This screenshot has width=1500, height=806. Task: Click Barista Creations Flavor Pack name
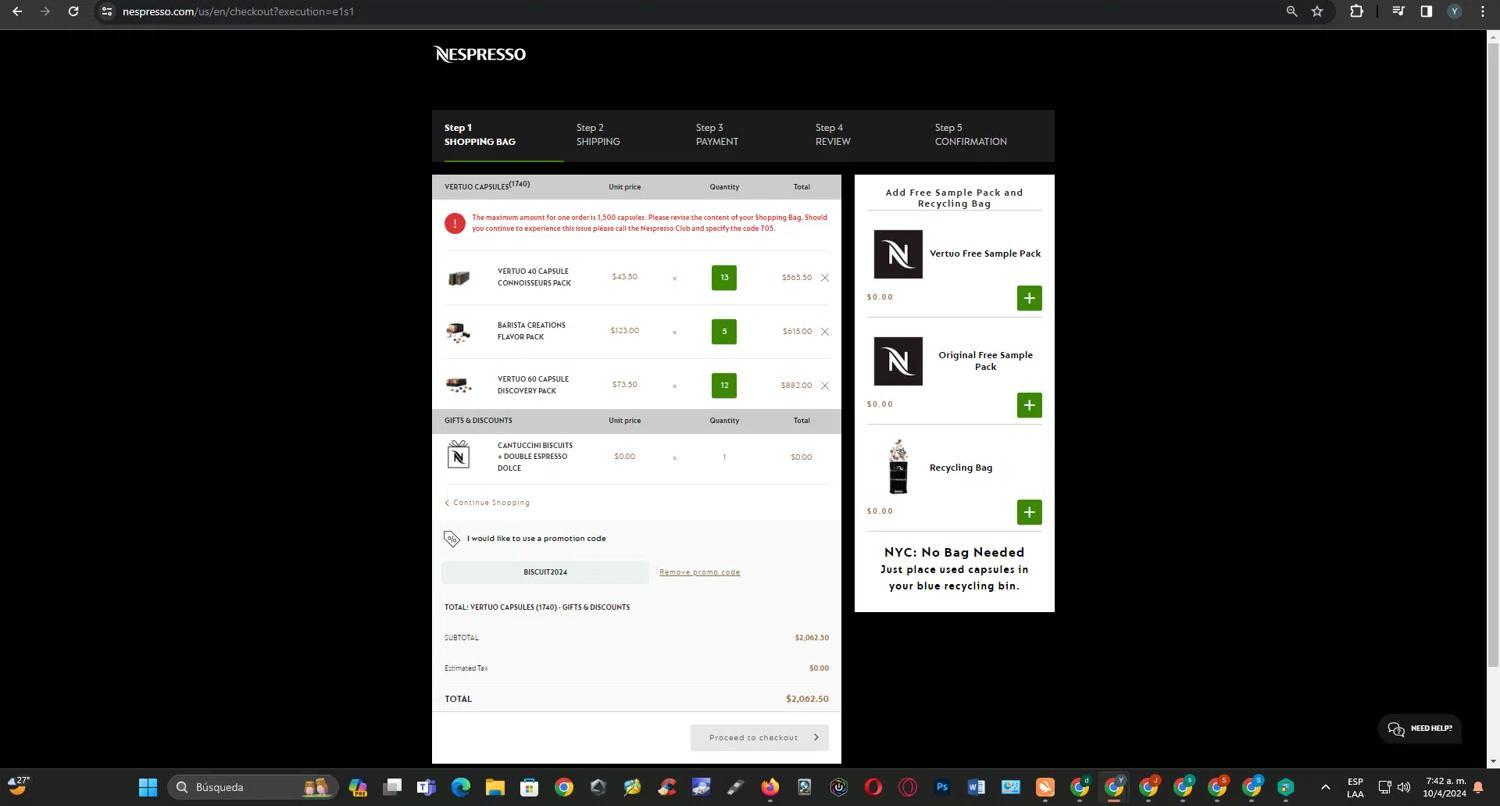pyautogui.click(x=531, y=332)
